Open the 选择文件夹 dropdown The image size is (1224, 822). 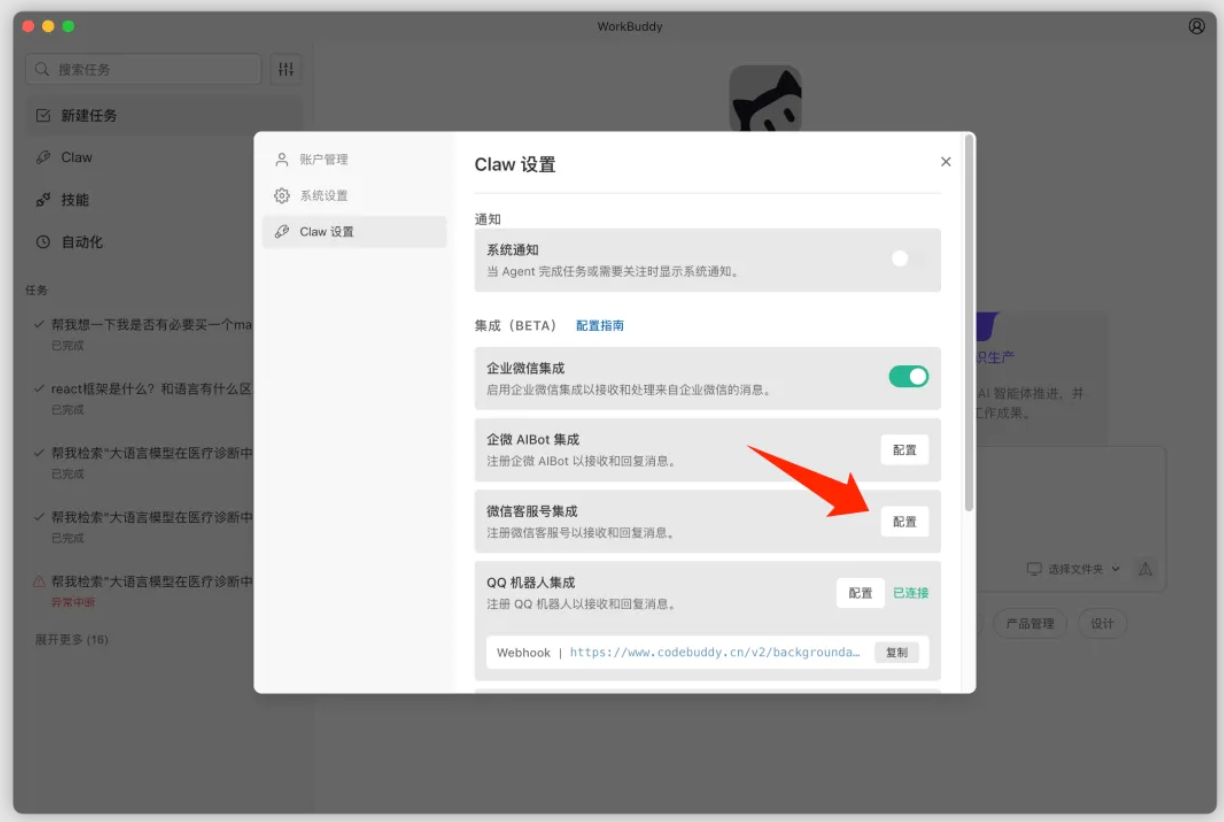[x=1074, y=569]
